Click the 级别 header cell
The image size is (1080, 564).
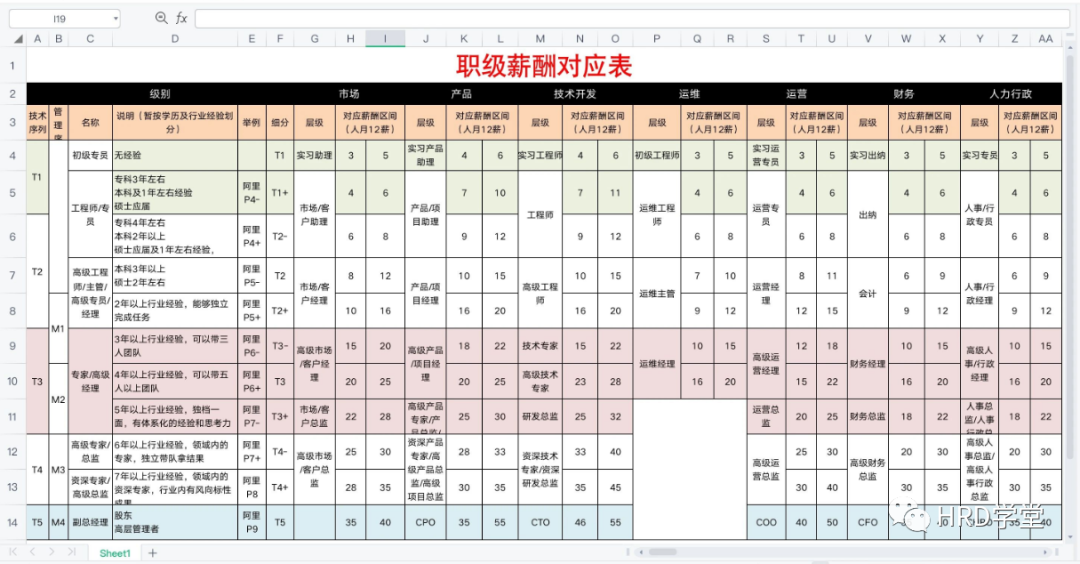tap(160, 94)
